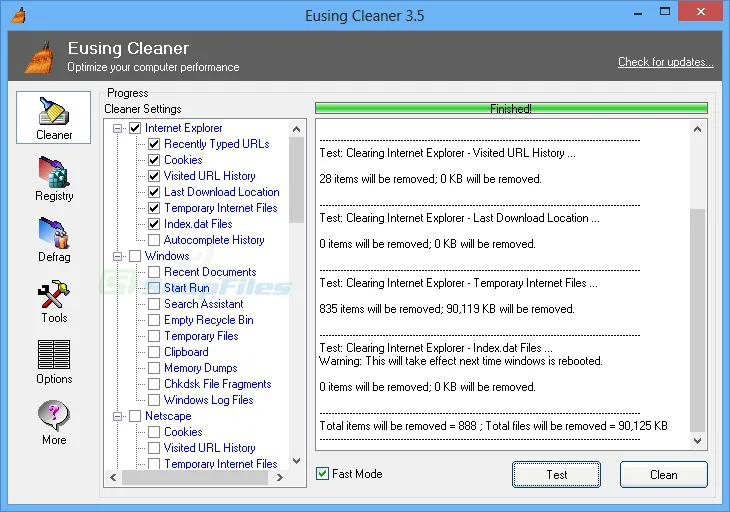This screenshot has height=512, width=730.
Task: Open the More help icon
Action: tap(54, 423)
